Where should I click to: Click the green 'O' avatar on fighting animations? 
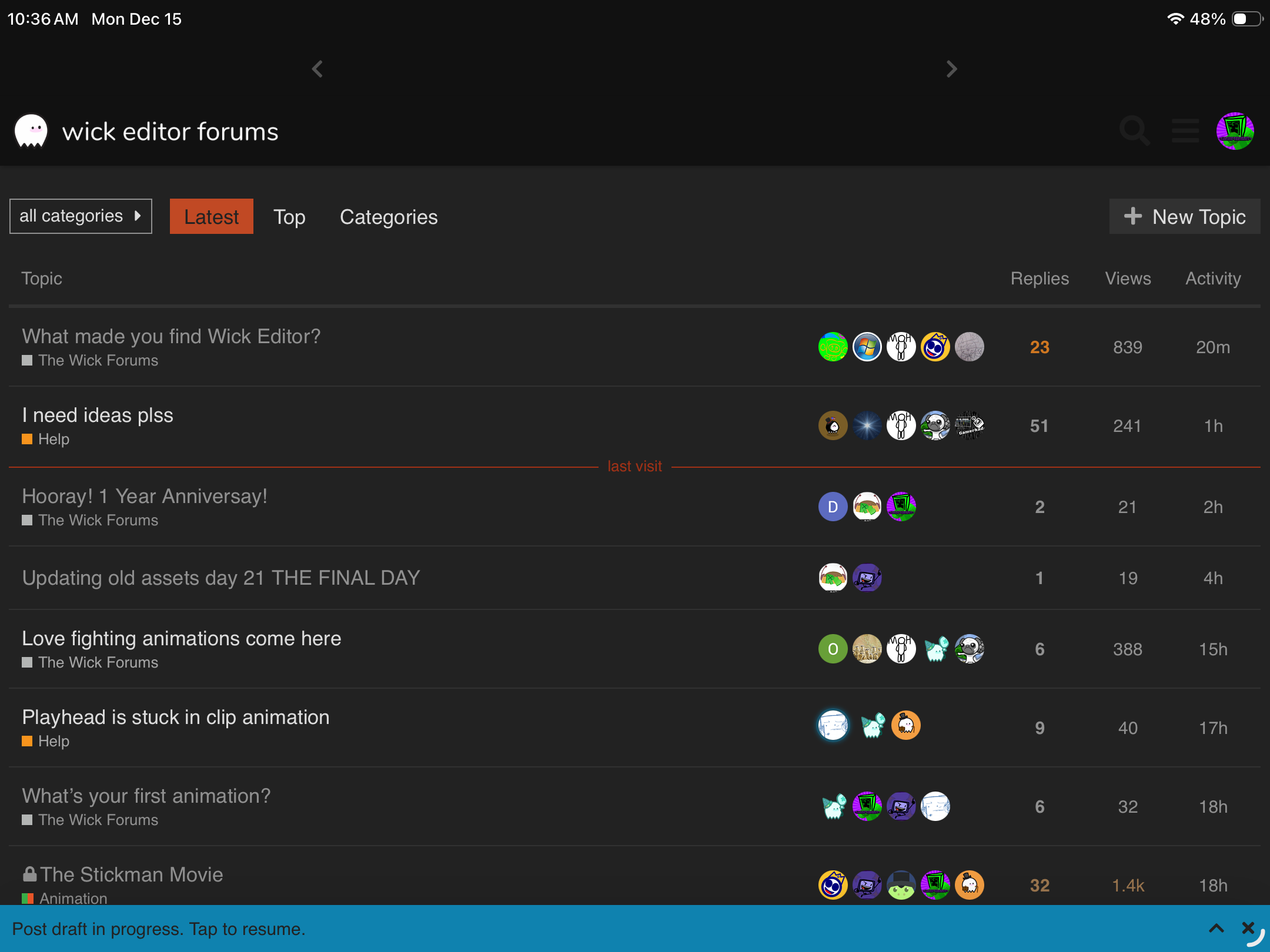coord(833,649)
